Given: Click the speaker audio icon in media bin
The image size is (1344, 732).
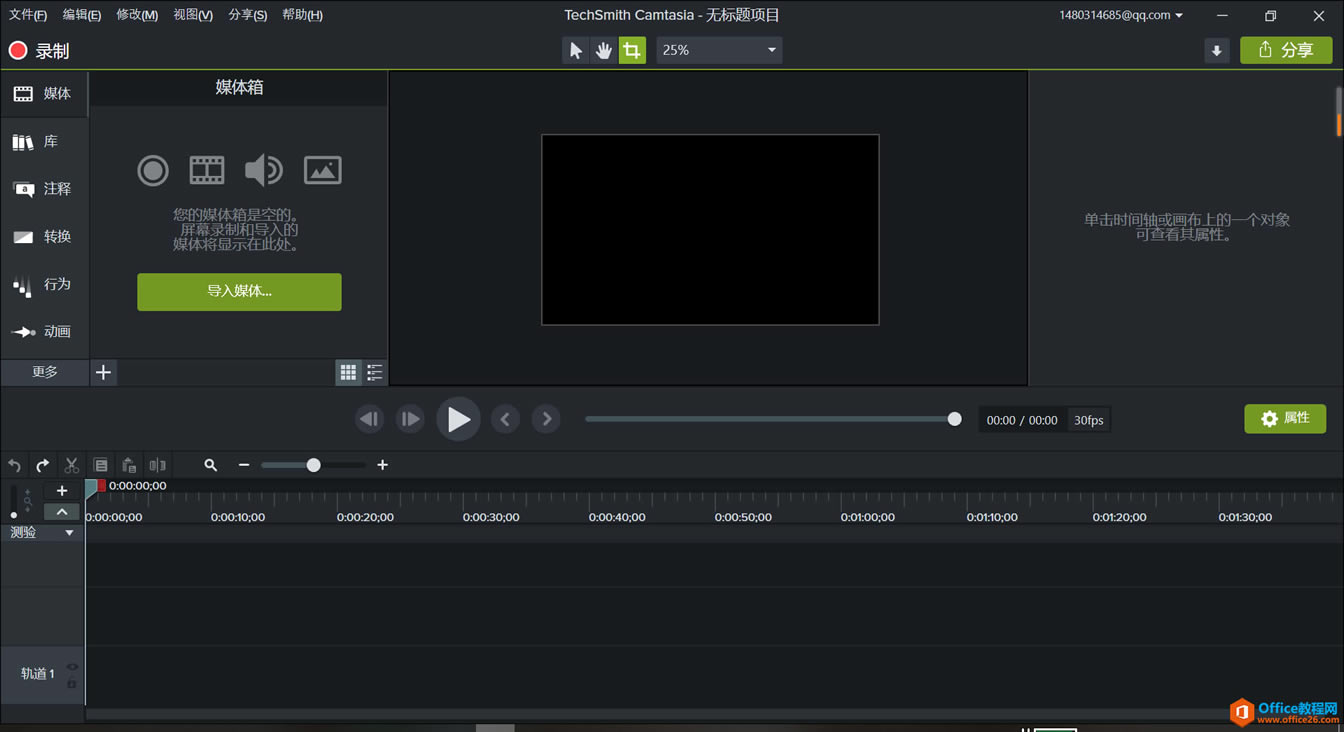Looking at the screenshot, I should [264, 170].
